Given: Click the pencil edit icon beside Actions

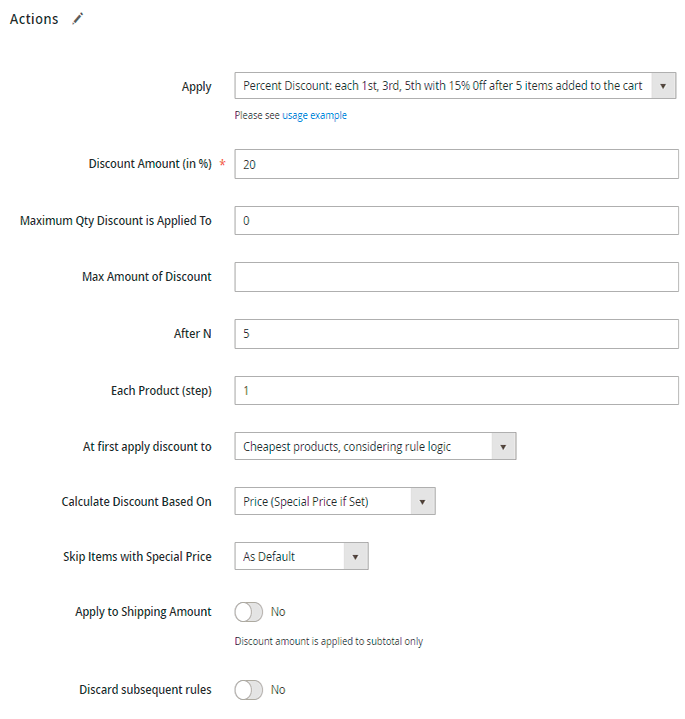Looking at the screenshot, I should coord(78,19).
